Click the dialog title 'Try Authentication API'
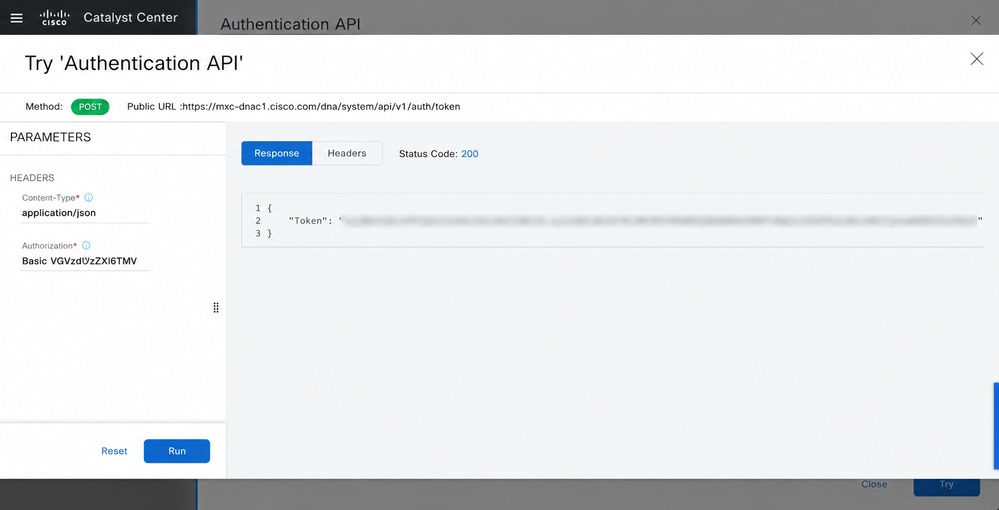999x510 pixels. (134, 63)
